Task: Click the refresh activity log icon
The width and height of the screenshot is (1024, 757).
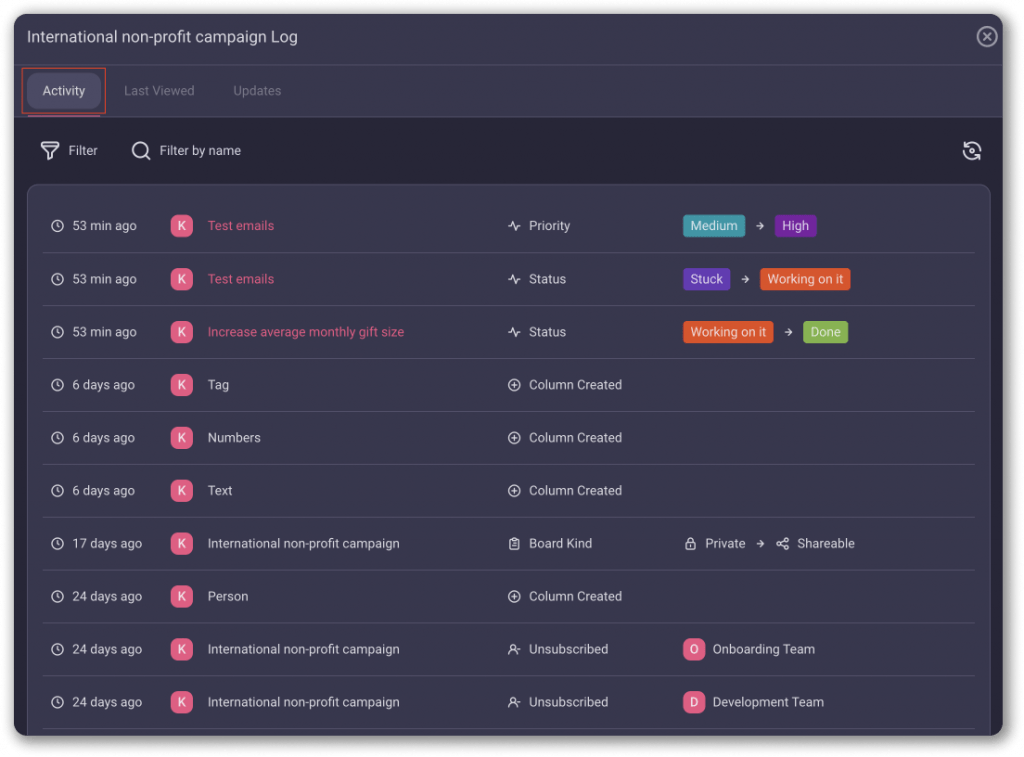Action: [971, 151]
